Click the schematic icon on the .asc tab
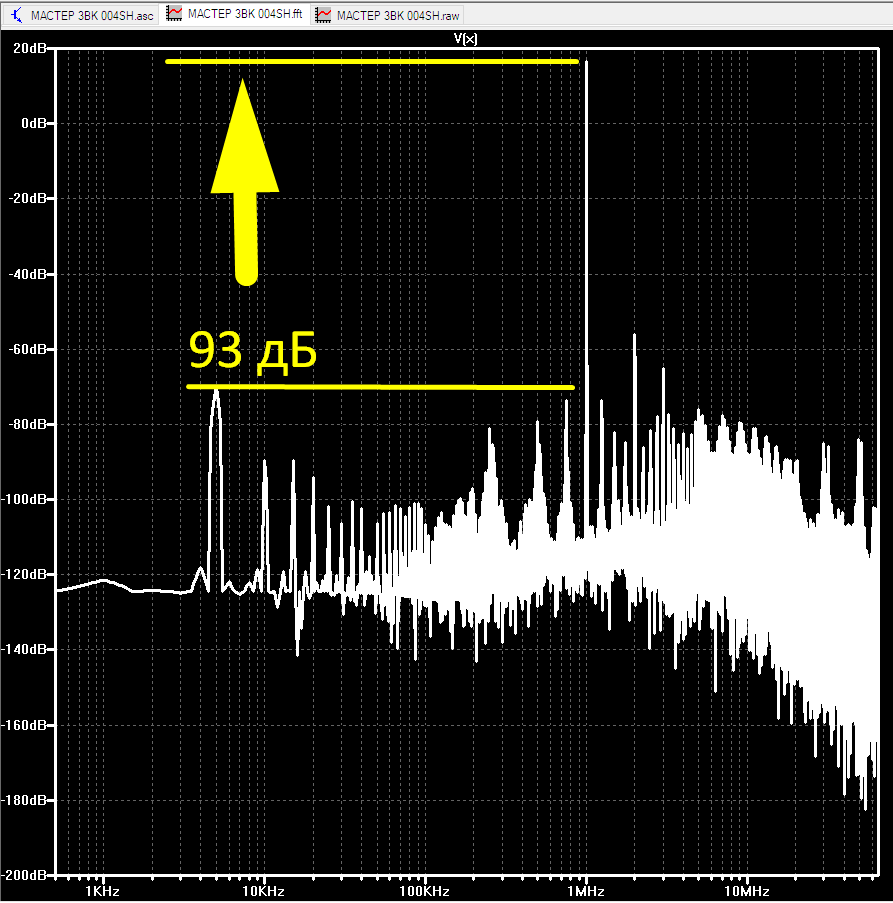Viewport: 893px width, 903px height. [x=17, y=16]
